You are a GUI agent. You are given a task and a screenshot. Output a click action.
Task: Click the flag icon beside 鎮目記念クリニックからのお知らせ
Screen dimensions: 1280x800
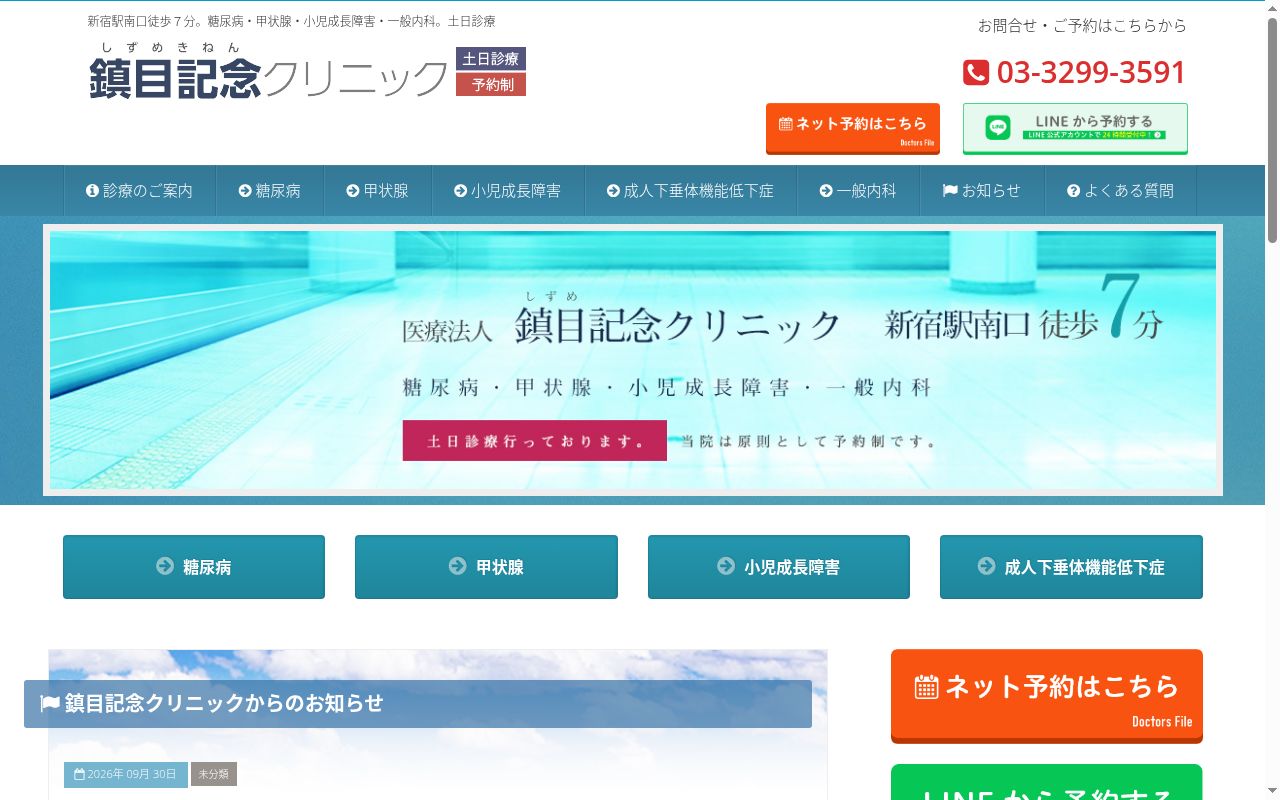(x=50, y=703)
